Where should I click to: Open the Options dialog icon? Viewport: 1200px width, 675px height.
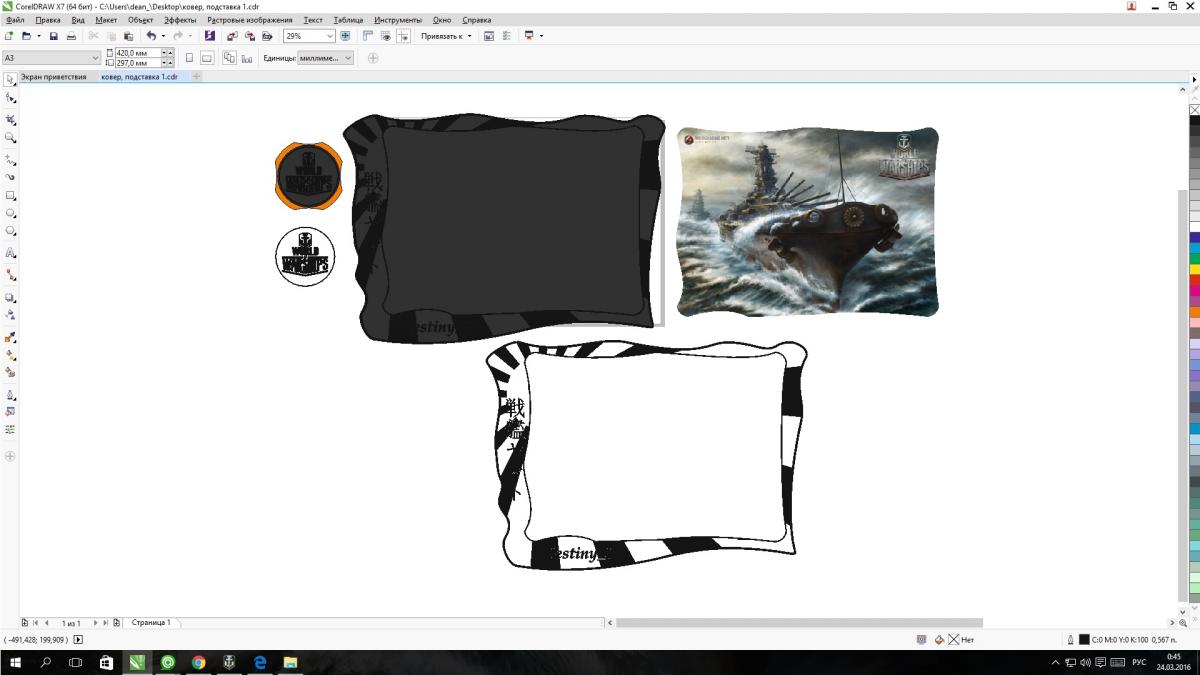(489, 36)
